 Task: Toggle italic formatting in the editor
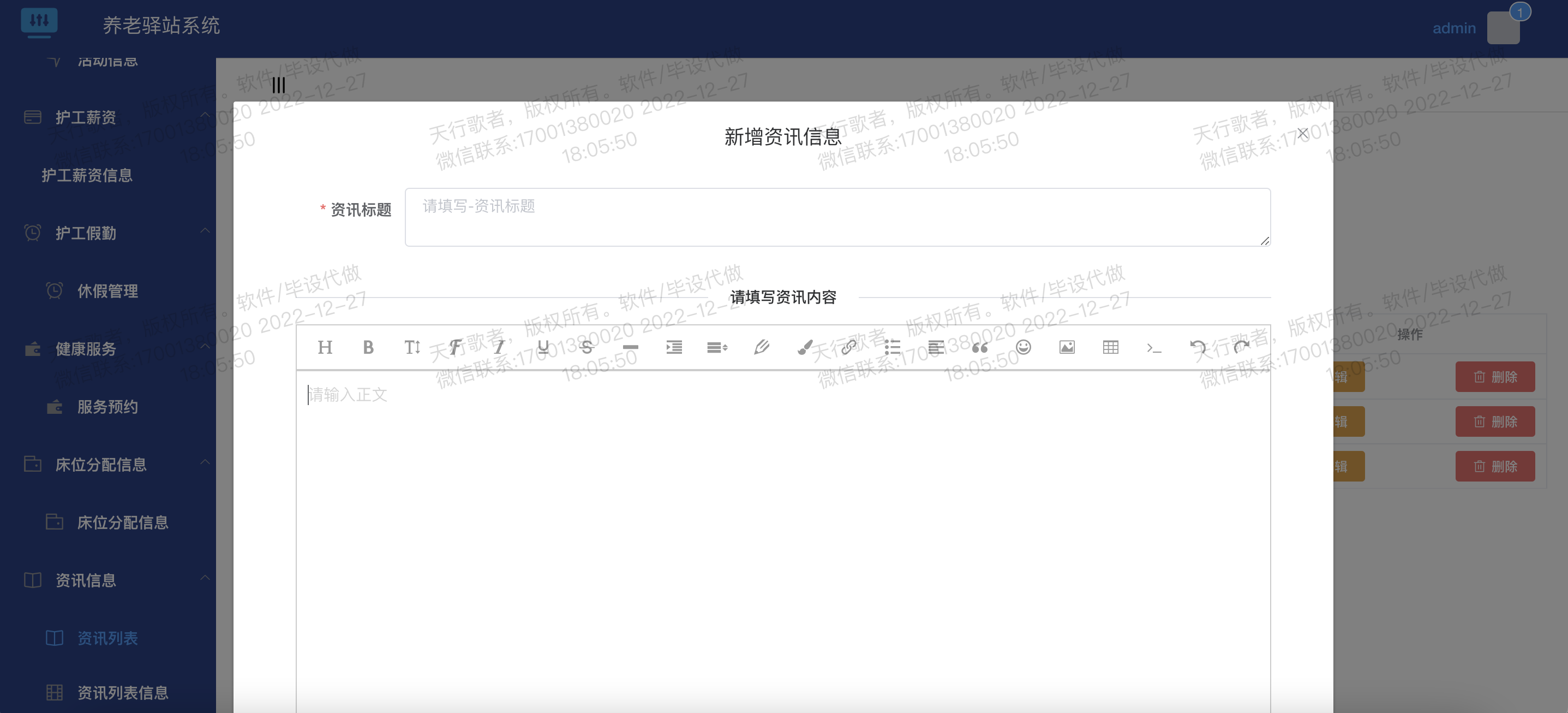click(499, 347)
